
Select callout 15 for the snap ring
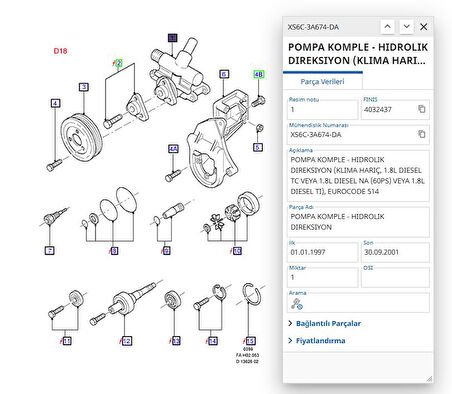(x=250, y=341)
